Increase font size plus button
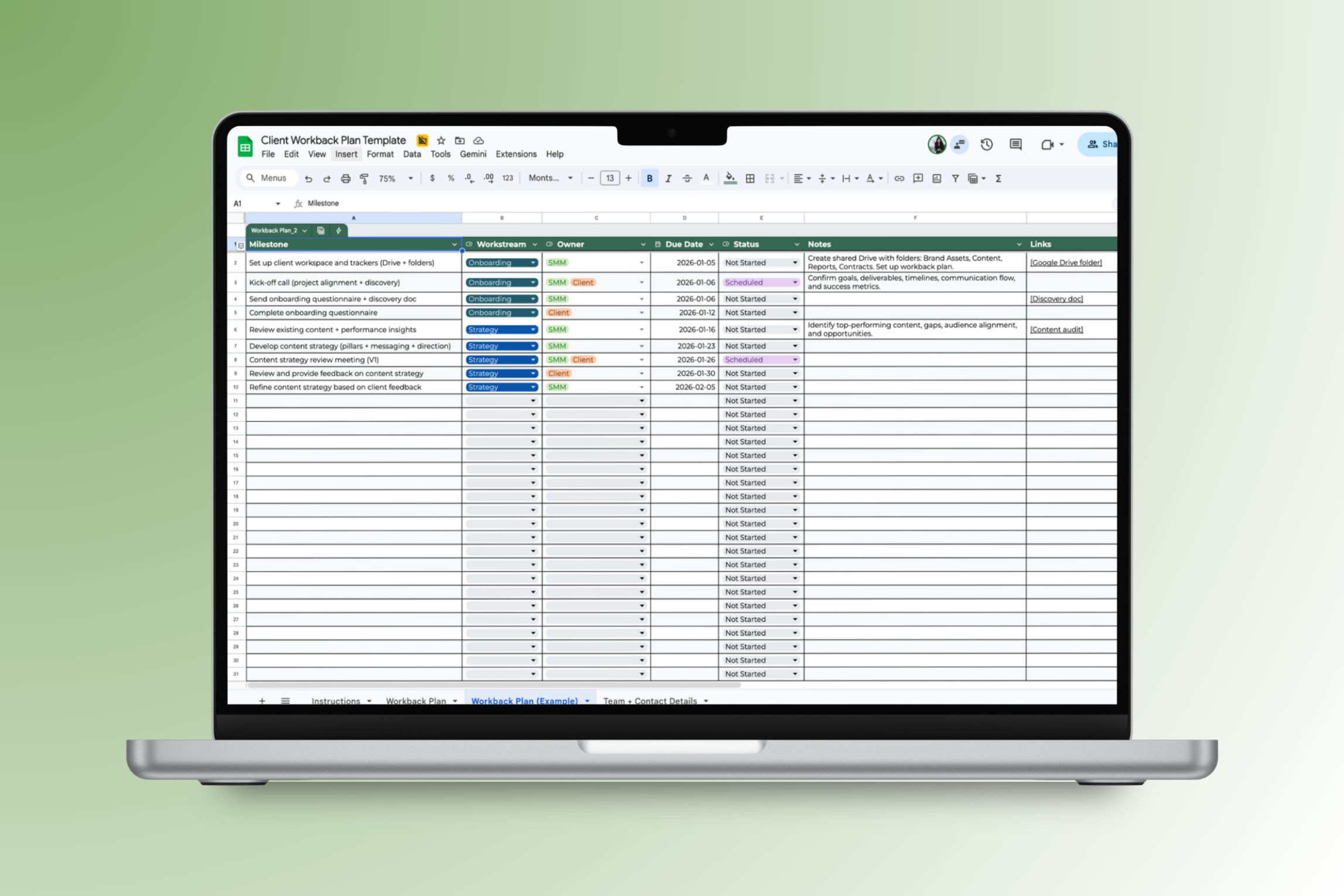The width and height of the screenshot is (1344, 896). point(628,178)
